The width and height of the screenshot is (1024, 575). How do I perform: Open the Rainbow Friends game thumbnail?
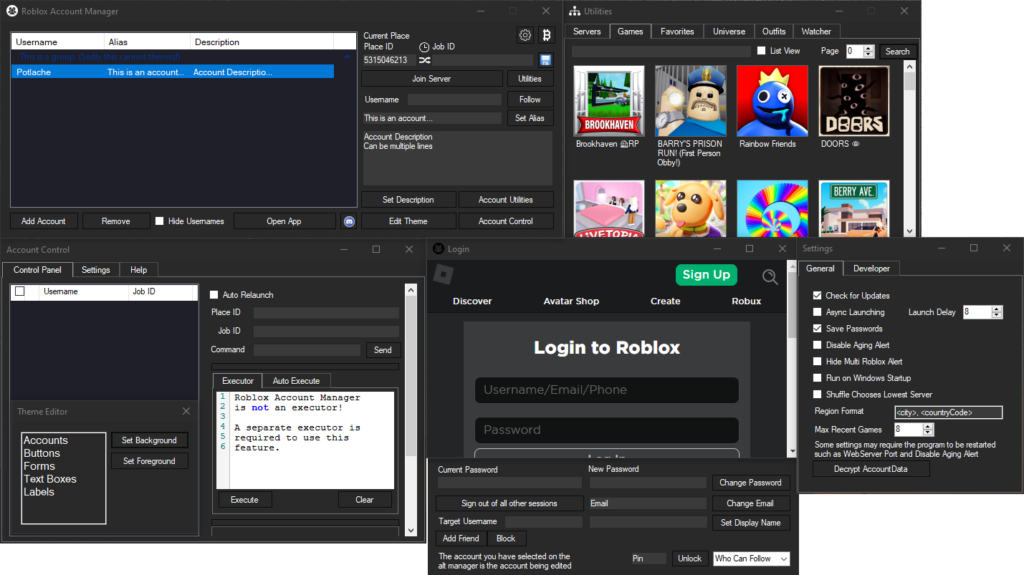pos(772,101)
